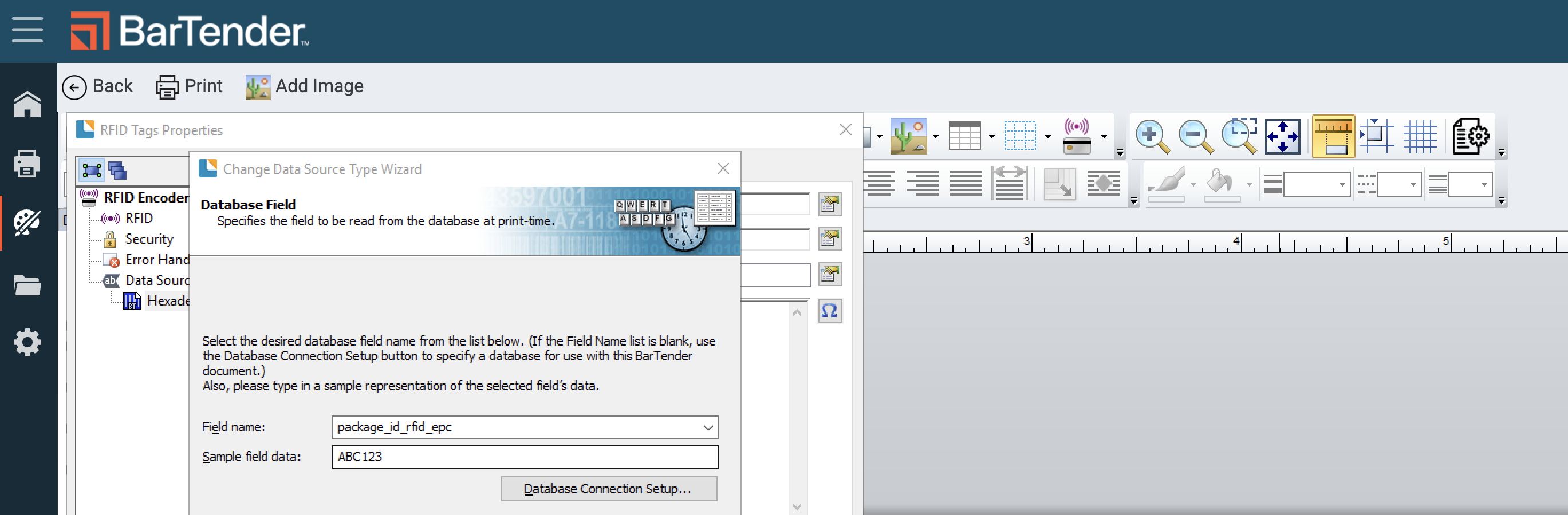Open settings gear in the sidebar
This screenshot has width=1568, height=515.
[27, 342]
